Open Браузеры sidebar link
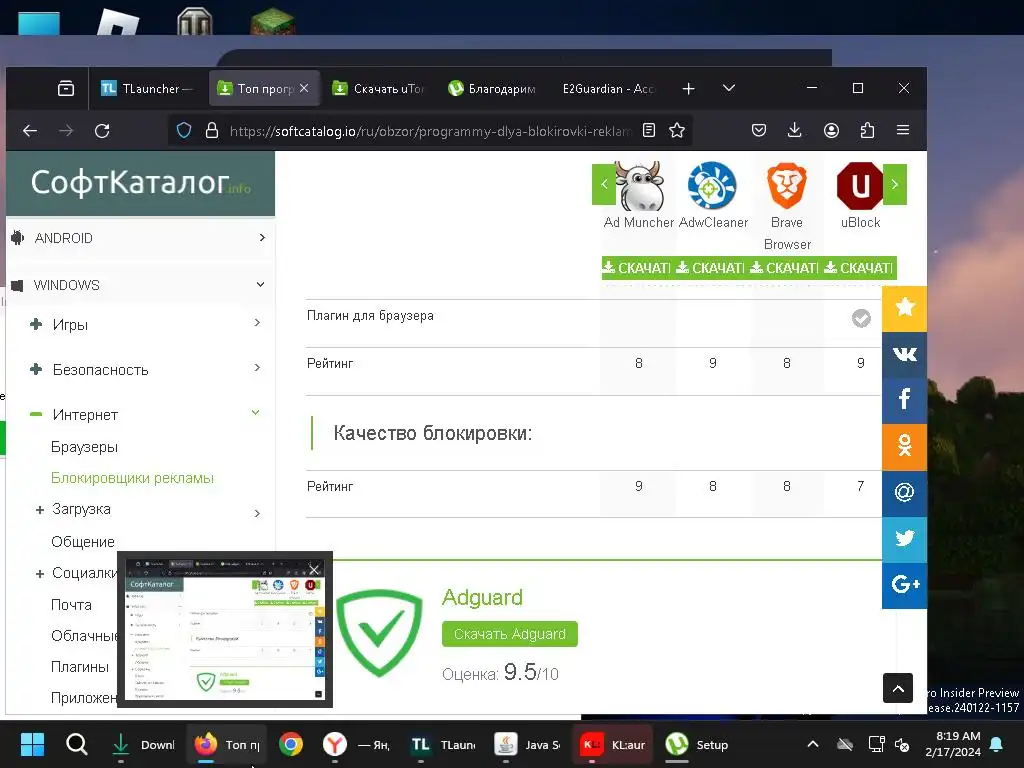The width and height of the screenshot is (1024, 768). point(84,447)
